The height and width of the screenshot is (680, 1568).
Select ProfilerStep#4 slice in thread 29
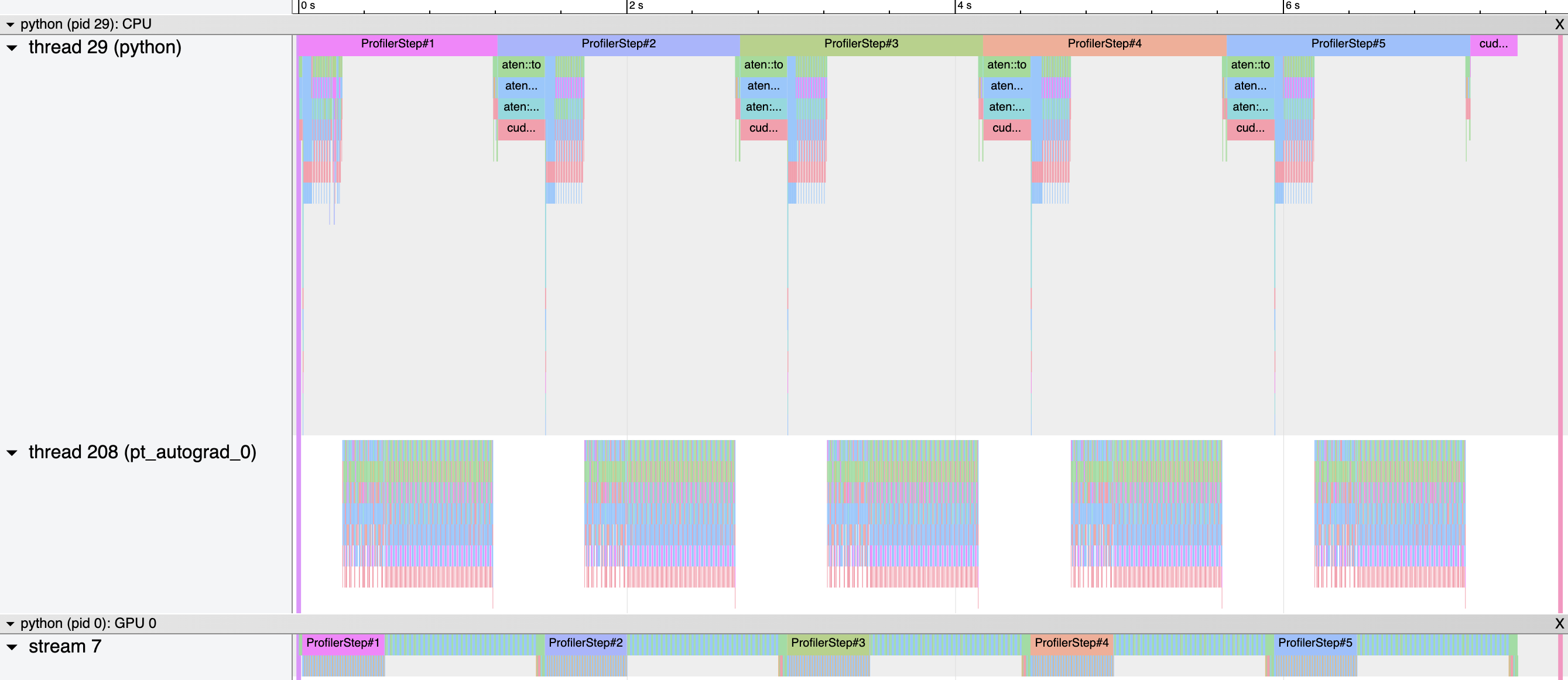(x=1104, y=44)
